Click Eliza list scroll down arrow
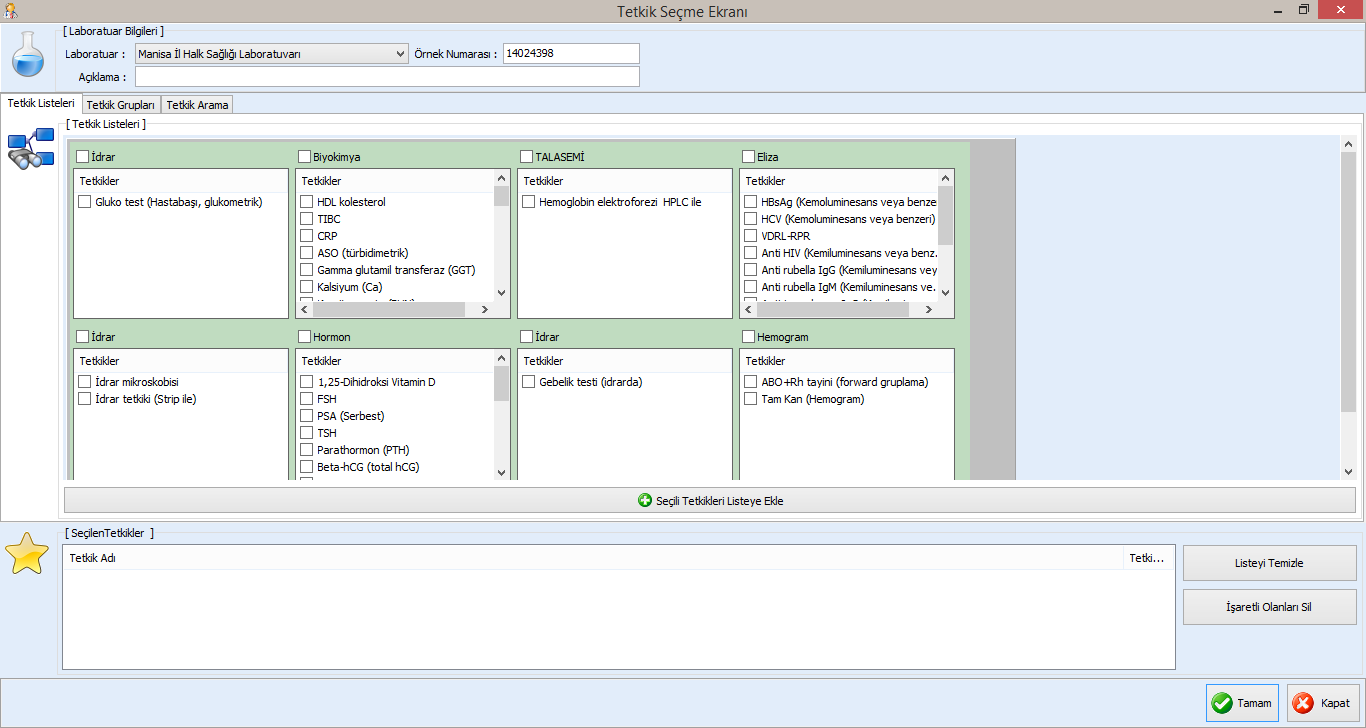 pos(946,293)
